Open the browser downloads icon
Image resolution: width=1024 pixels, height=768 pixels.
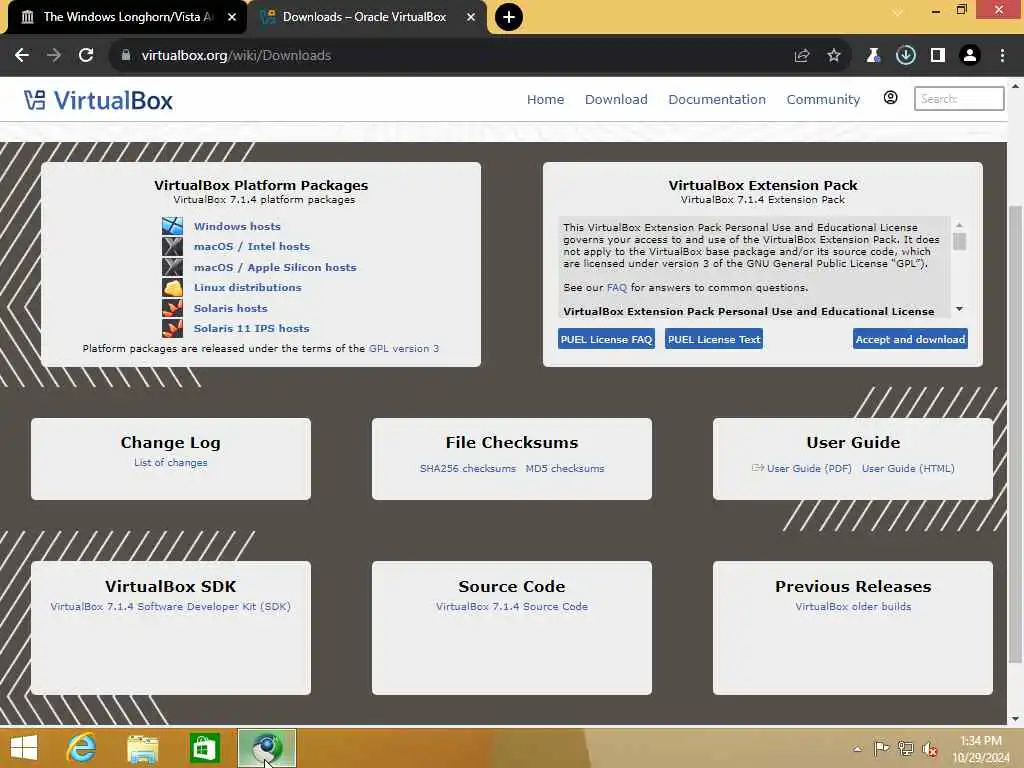(x=905, y=56)
